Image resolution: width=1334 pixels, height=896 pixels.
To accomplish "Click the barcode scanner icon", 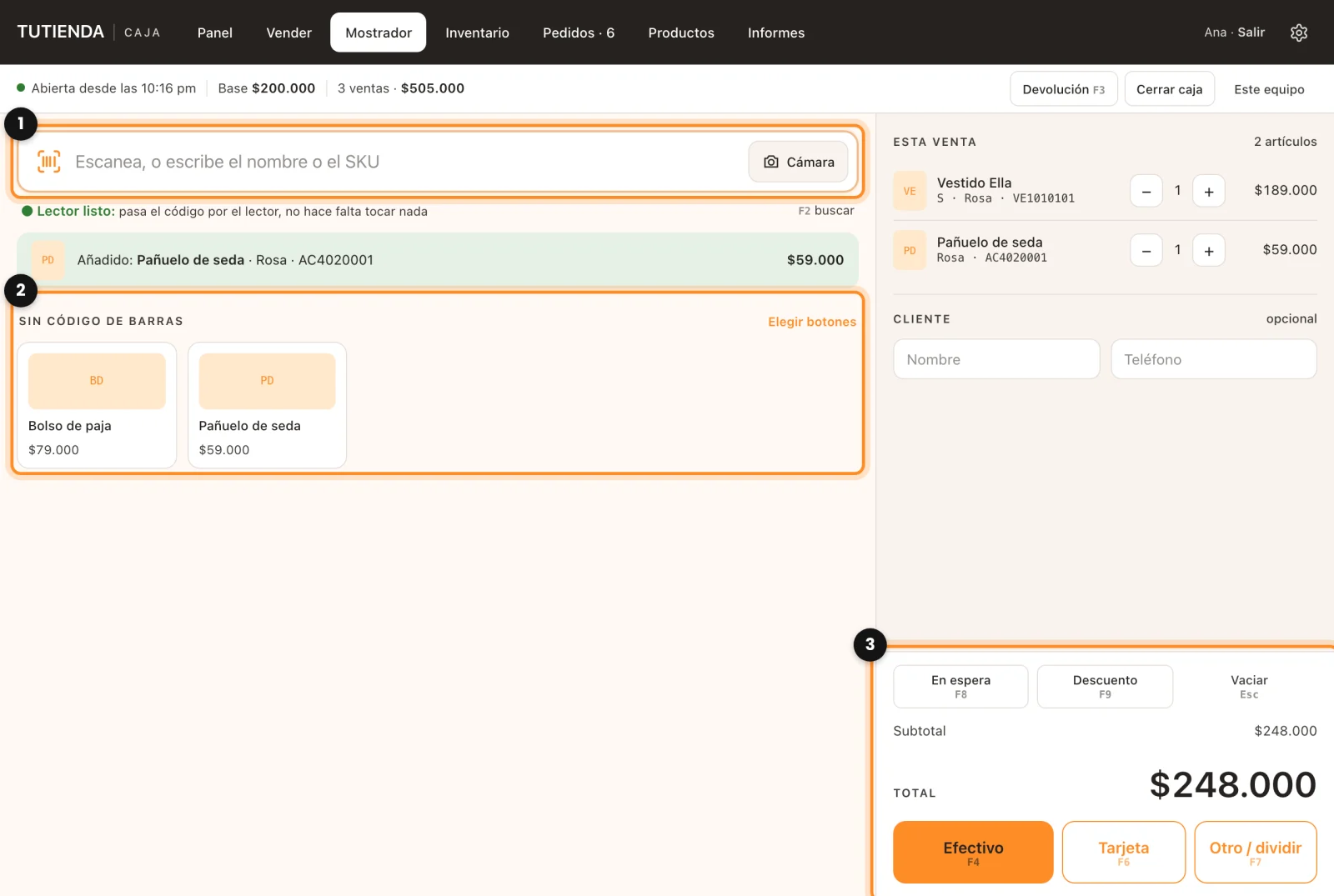I will point(49,162).
